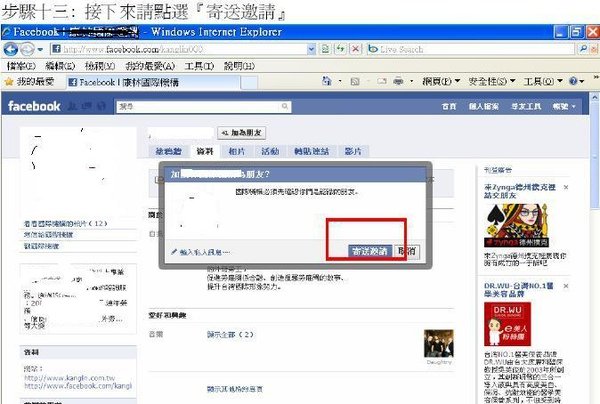The height and width of the screenshot is (404, 600).
Task: Open a new tab with the blank tab button
Action: (249, 82)
